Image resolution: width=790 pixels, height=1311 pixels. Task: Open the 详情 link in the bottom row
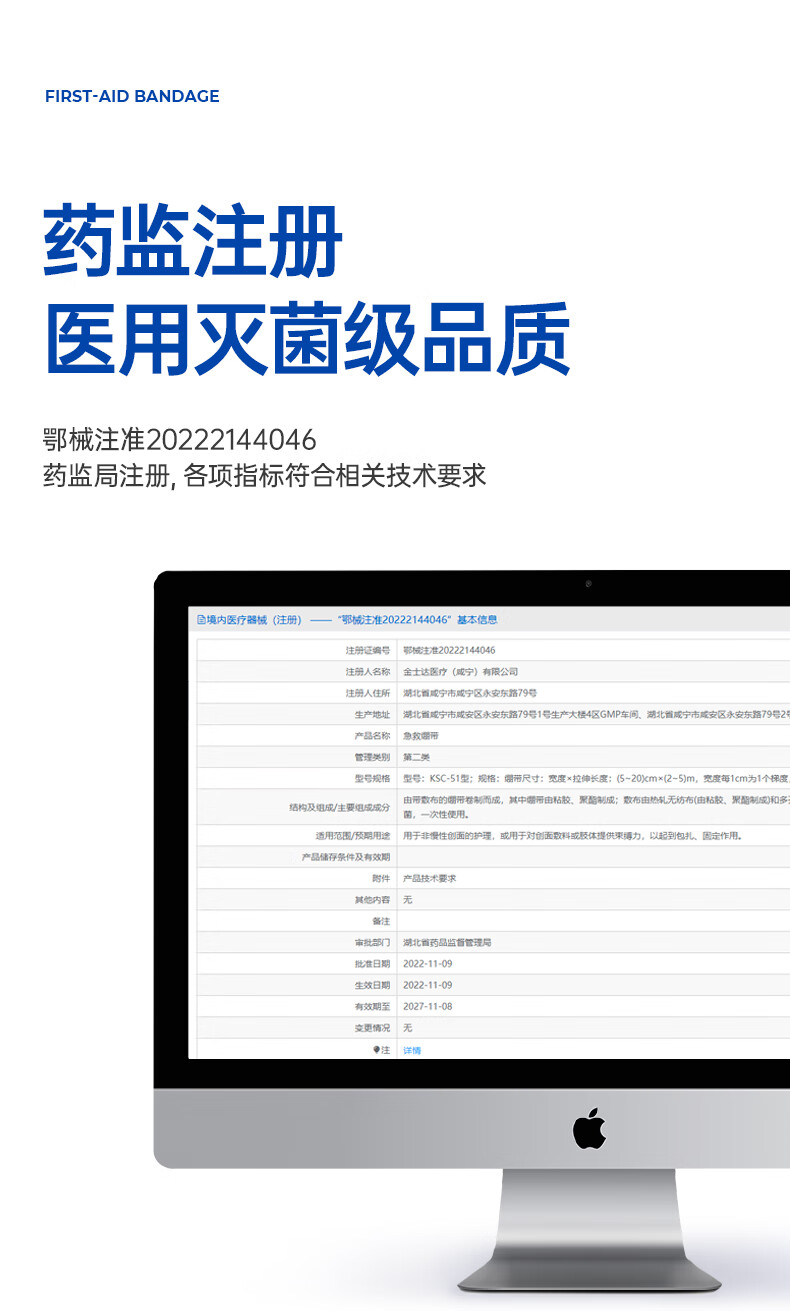[412, 1050]
